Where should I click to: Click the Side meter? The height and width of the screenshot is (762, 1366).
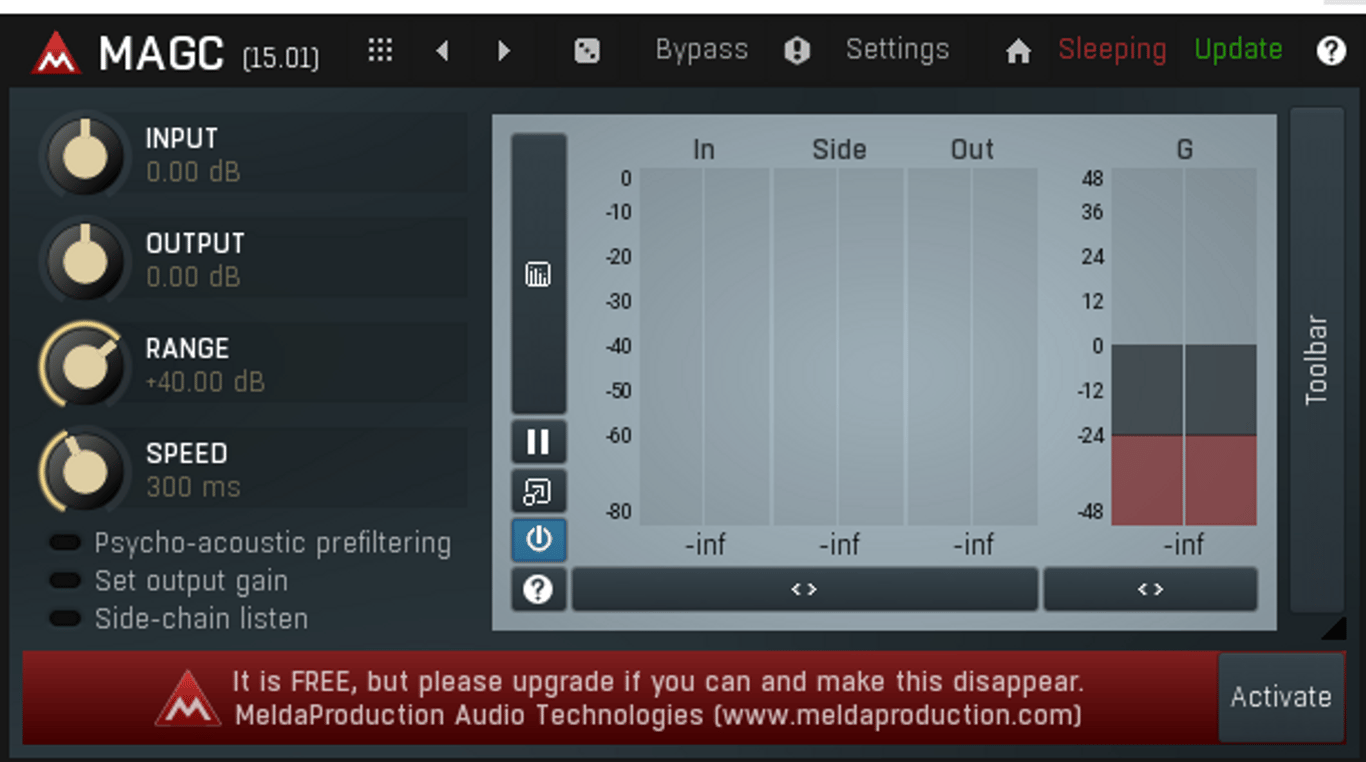[838, 346]
